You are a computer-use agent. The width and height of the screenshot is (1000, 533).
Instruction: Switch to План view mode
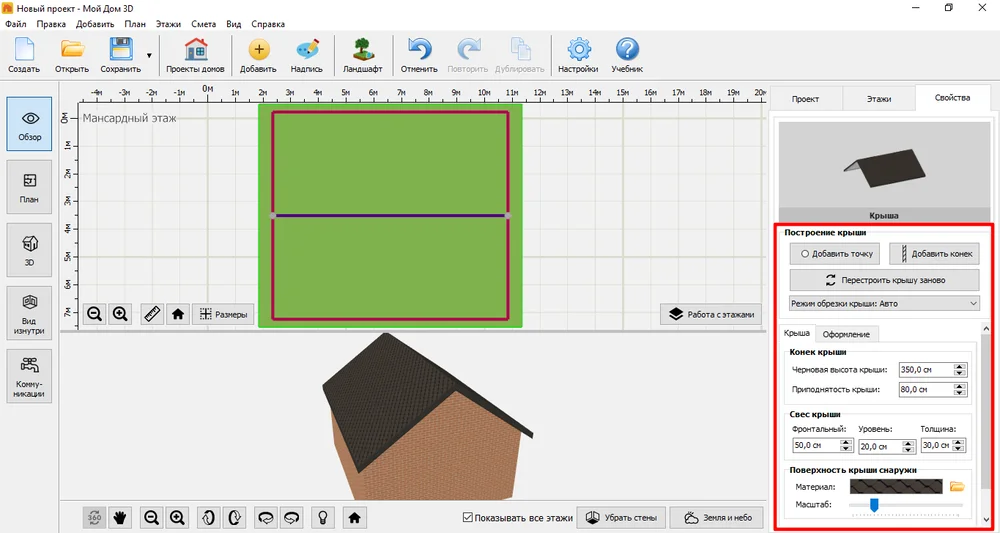[29, 186]
